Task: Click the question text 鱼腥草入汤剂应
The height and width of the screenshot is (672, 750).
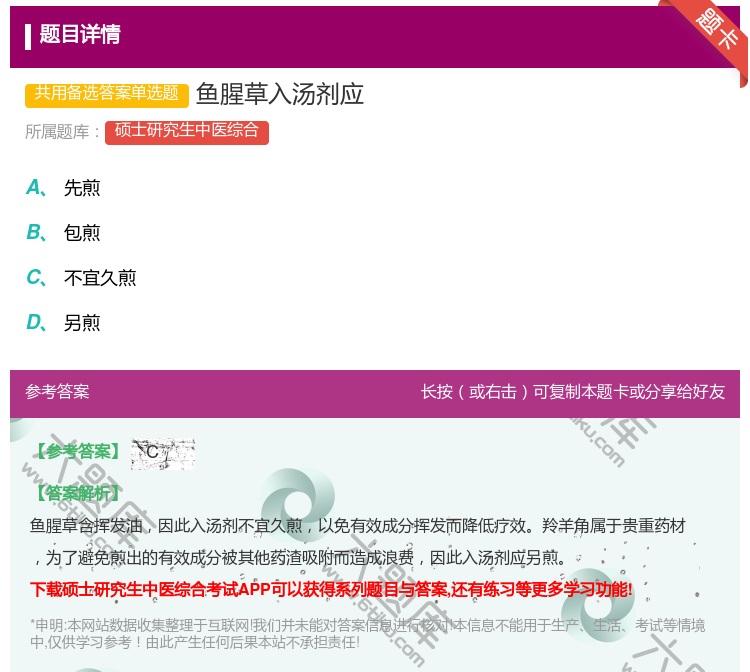Action: pyautogui.click(x=279, y=94)
